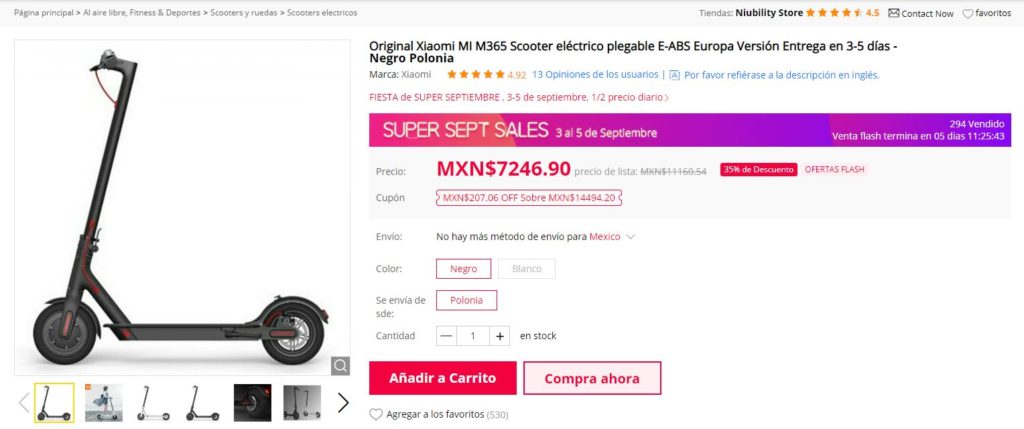
Task: Open 13 Opiniones de los usuarios link
Action: (x=595, y=74)
